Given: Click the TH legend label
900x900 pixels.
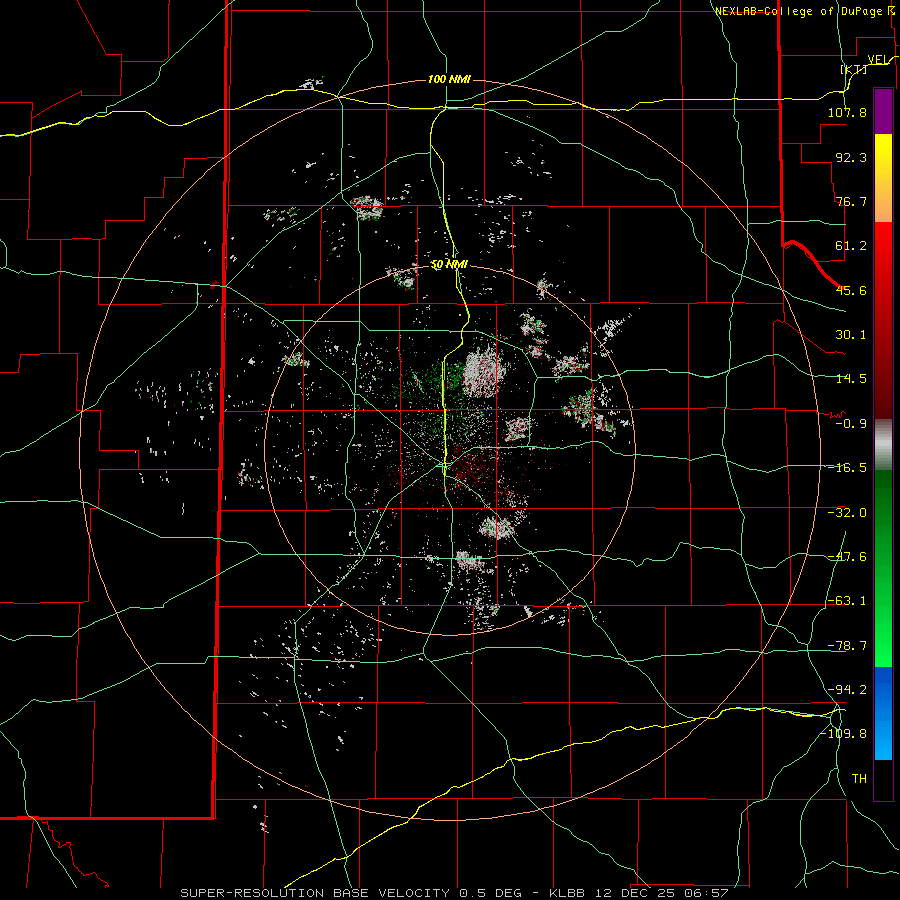Looking at the screenshot, I should pos(859,779).
